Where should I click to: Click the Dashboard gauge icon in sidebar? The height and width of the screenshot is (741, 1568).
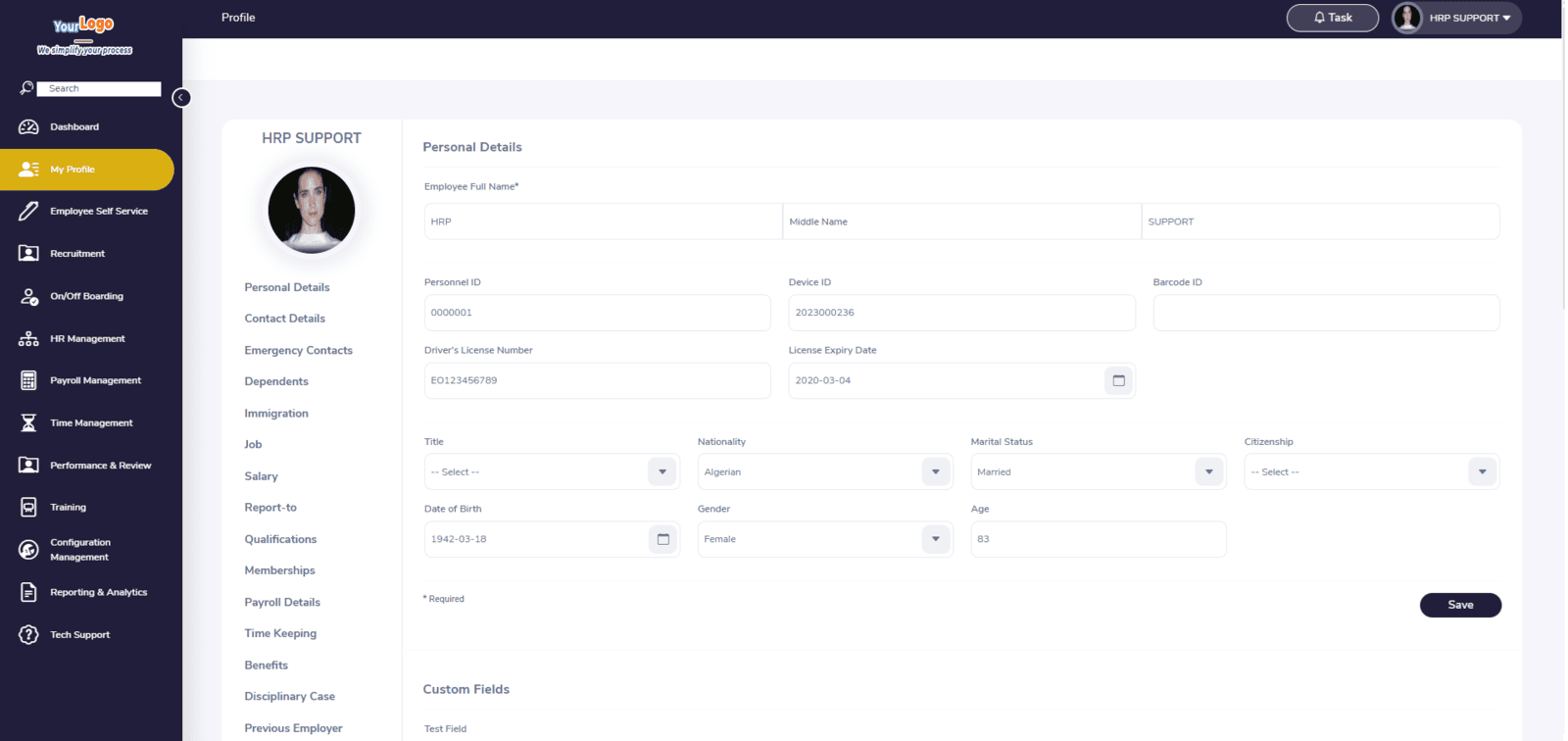pos(28,127)
